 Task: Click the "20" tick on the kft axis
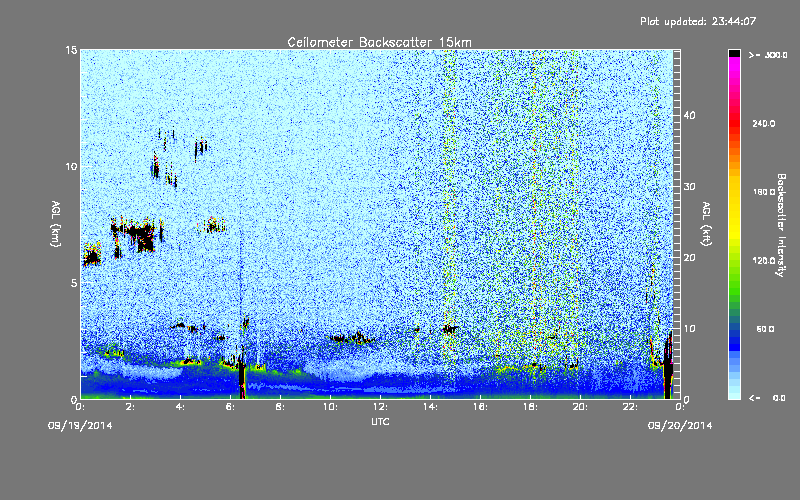click(x=689, y=258)
